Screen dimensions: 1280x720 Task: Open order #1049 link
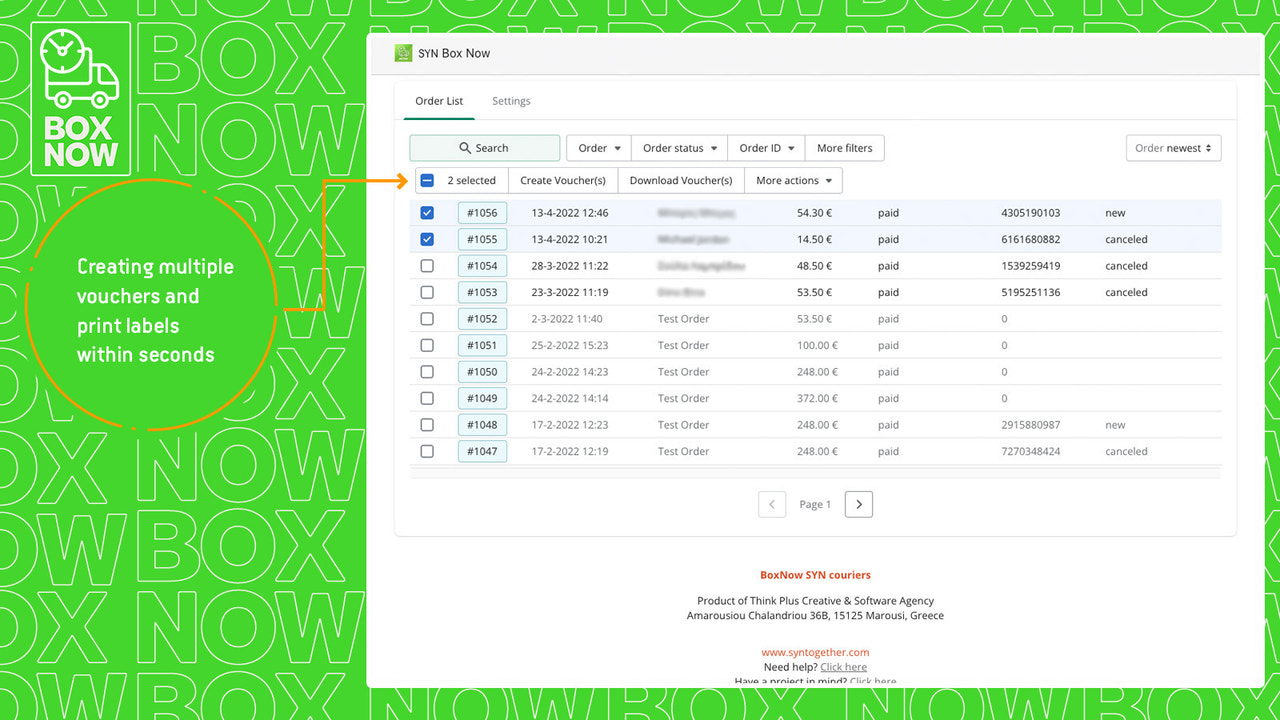pos(482,398)
